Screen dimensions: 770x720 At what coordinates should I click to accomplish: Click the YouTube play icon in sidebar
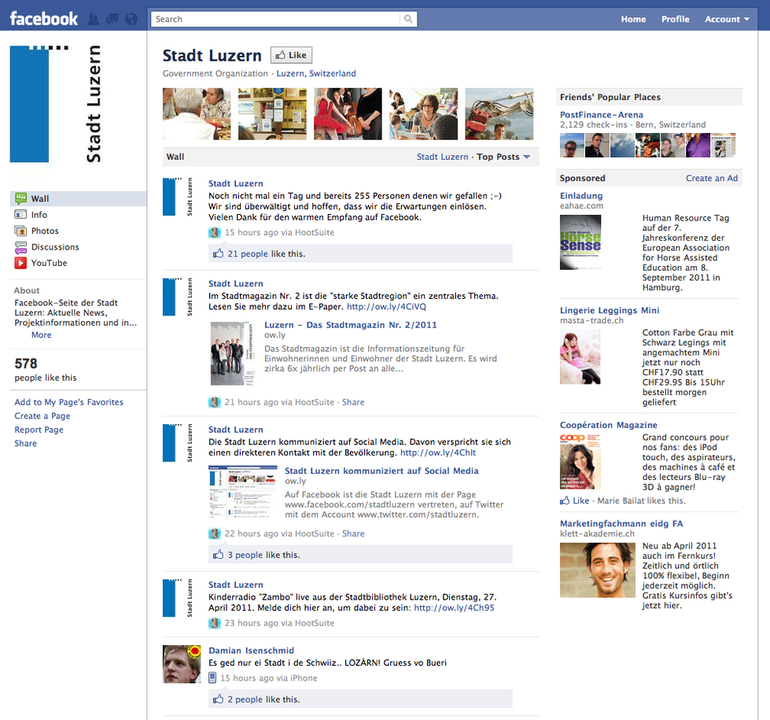pyautogui.click(x=21, y=263)
